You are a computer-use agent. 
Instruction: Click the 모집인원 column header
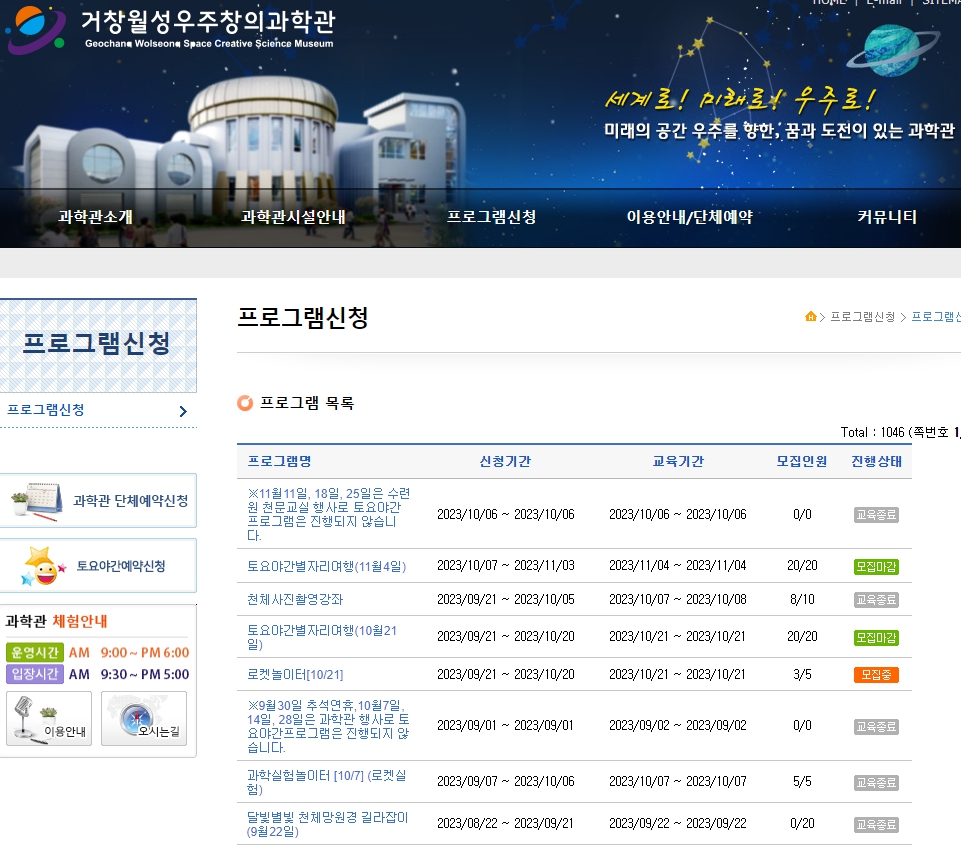pos(802,461)
